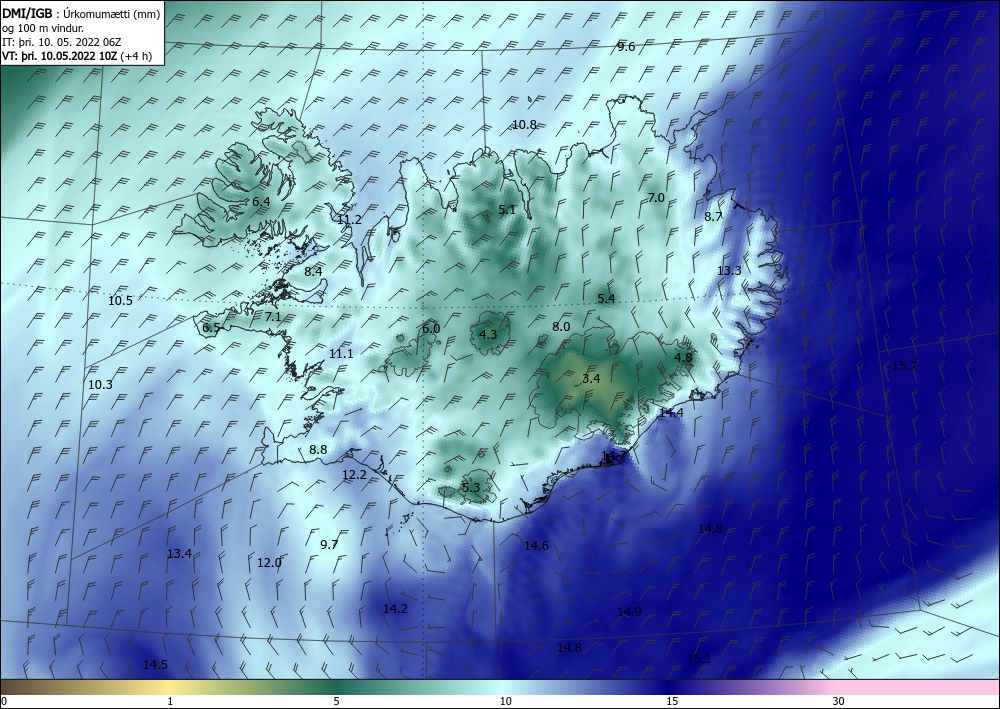Click the map title "Úrkomumætti (mm)"
1000x709 pixels.
click(112, 13)
